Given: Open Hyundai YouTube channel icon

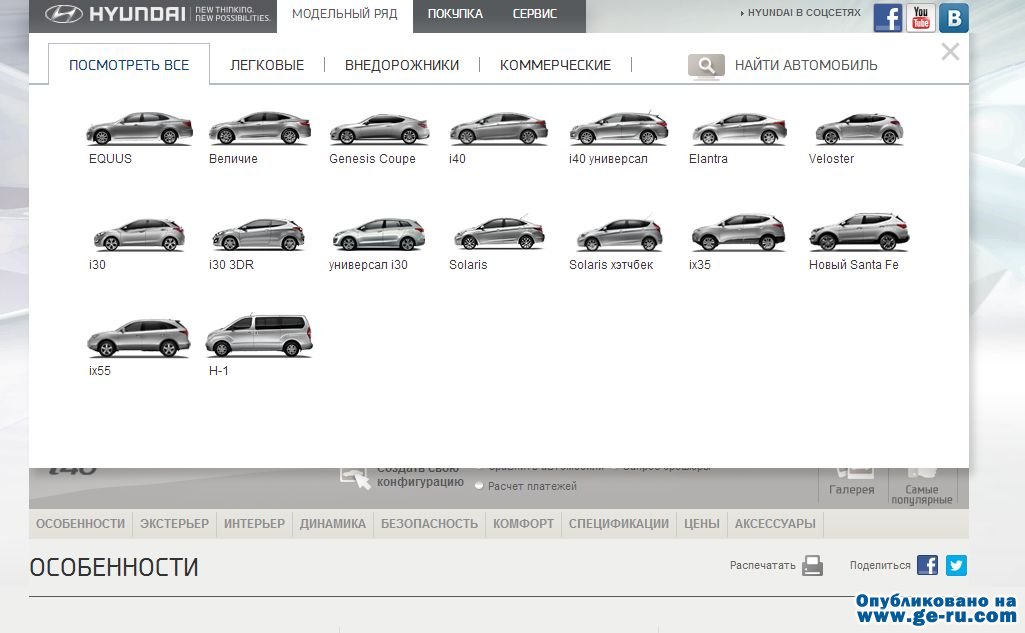Looking at the screenshot, I should point(921,18).
